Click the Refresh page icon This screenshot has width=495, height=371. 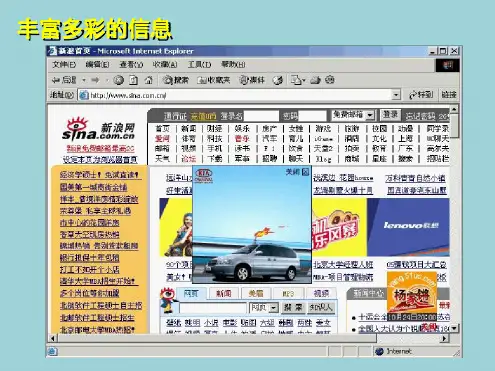click(x=133, y=80)
